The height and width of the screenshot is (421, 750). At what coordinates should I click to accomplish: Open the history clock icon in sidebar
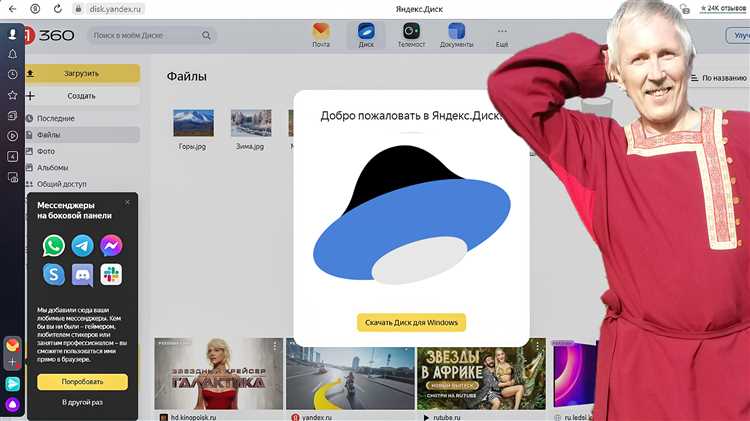[x=12, y=75]
